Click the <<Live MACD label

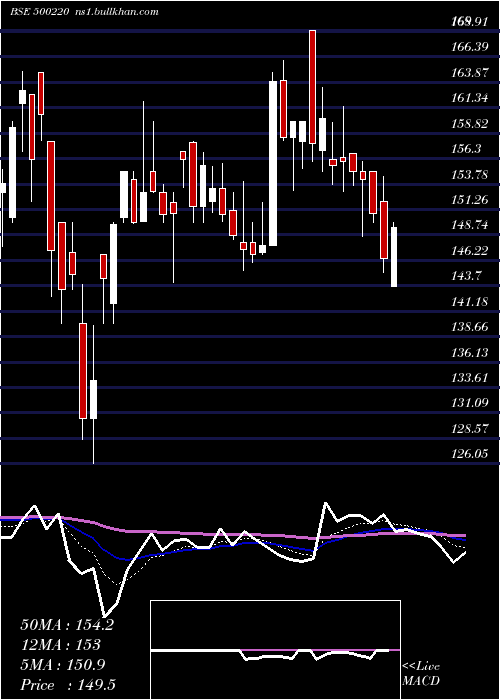coord(421,674)
